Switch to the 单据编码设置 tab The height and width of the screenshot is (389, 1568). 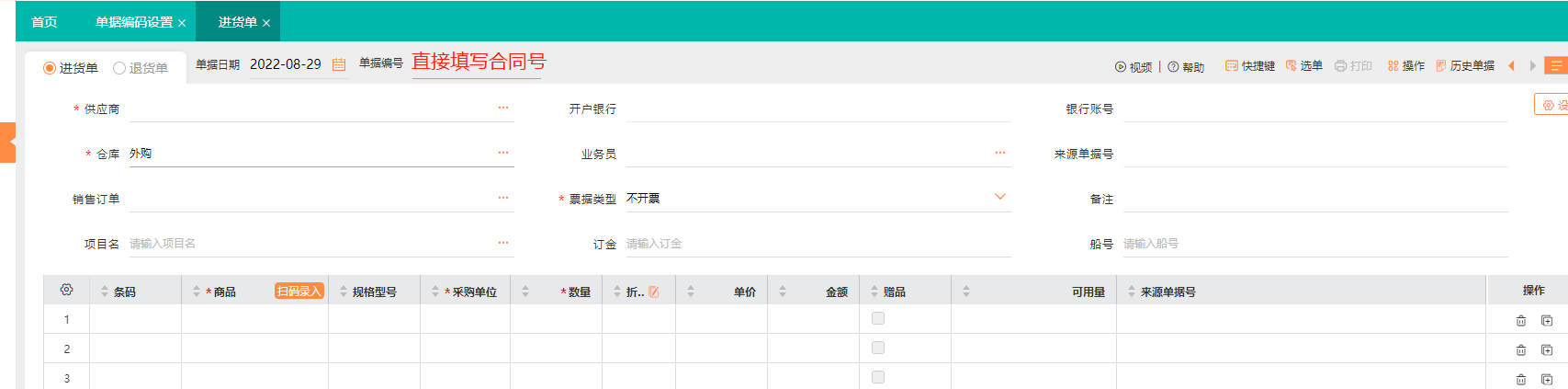tap(135, 22)
